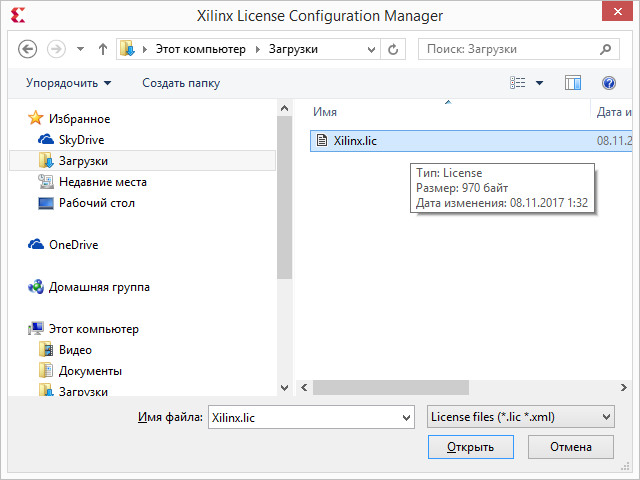Select OneDrive in the navigation pane

tap(73, 245)
